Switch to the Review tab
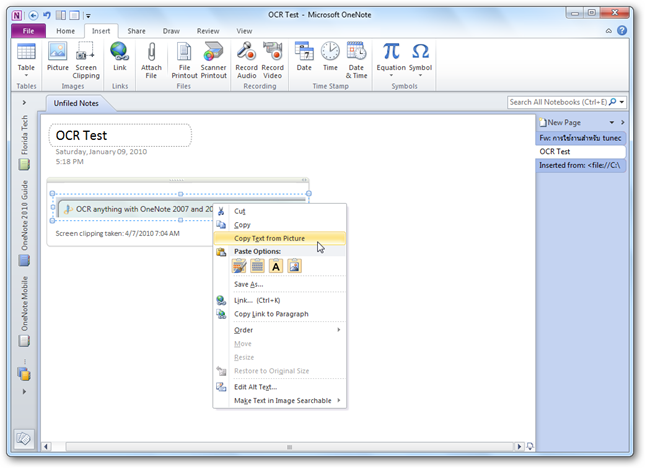645x468 pixels. tap(208, 31)
